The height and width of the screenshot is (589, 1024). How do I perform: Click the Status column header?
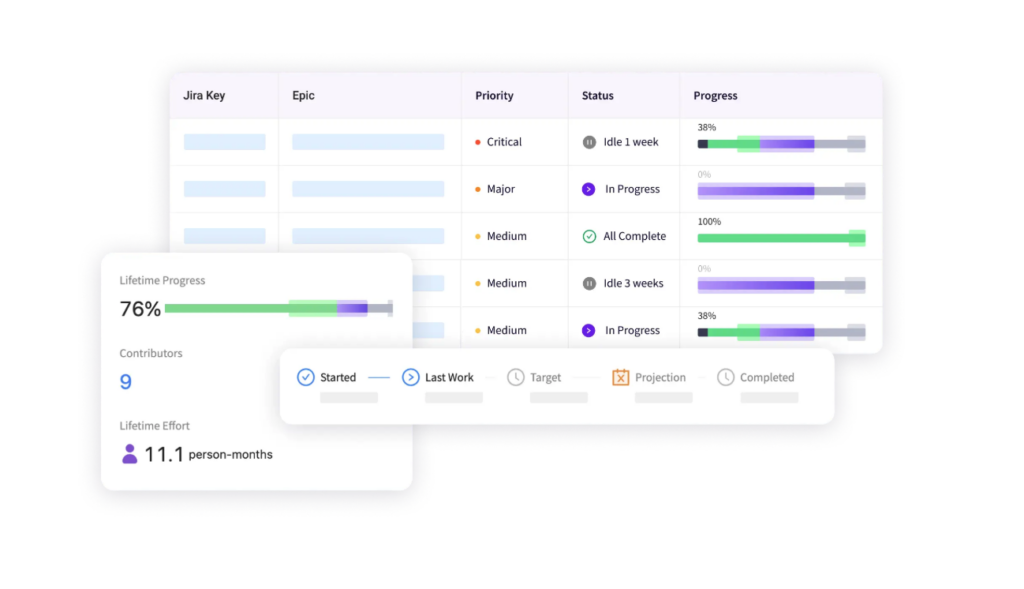click(x=598, y=96)
